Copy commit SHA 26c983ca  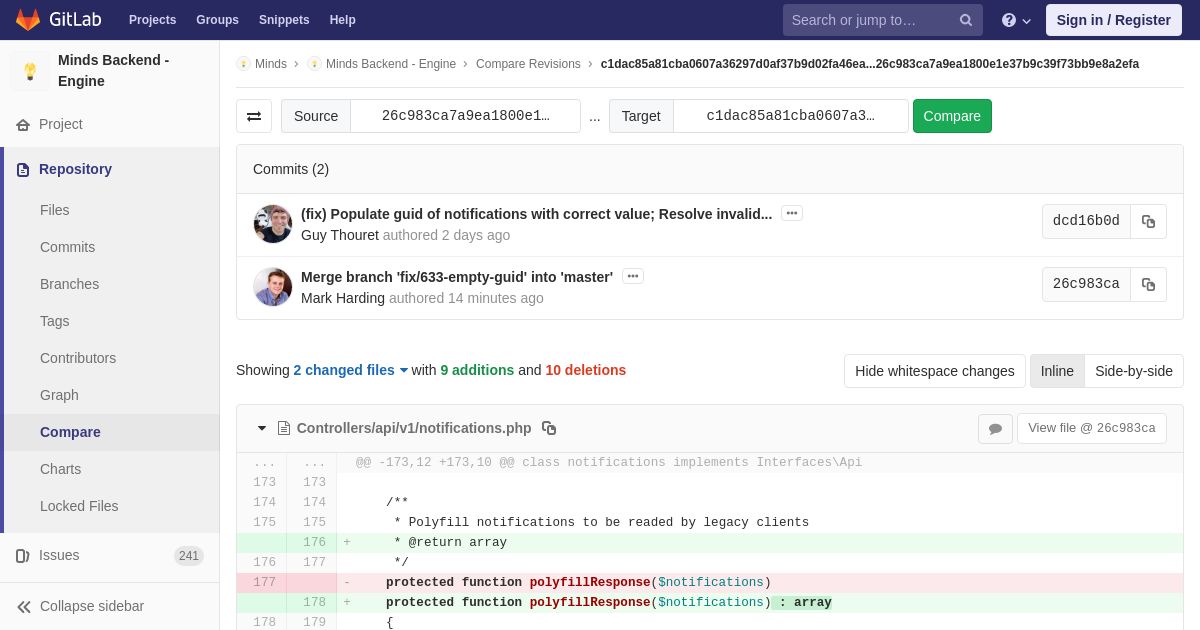click(x=1148, y=284)
